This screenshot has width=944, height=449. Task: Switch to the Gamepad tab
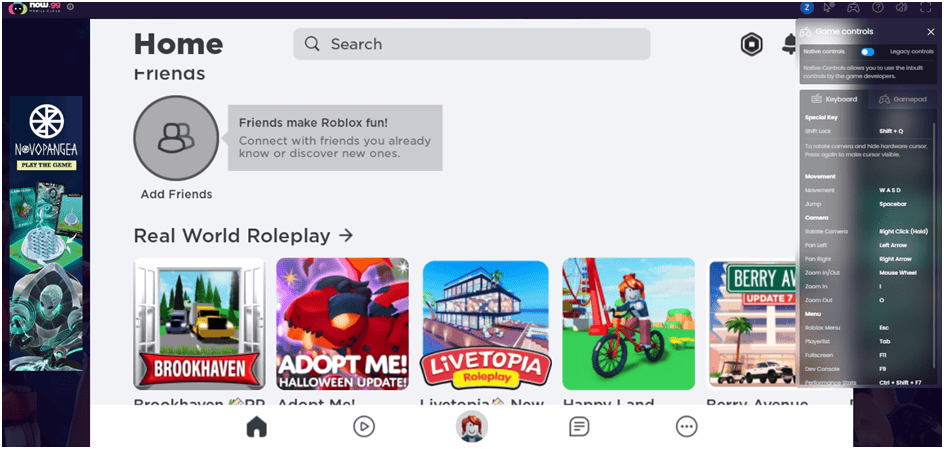point(902,99)
